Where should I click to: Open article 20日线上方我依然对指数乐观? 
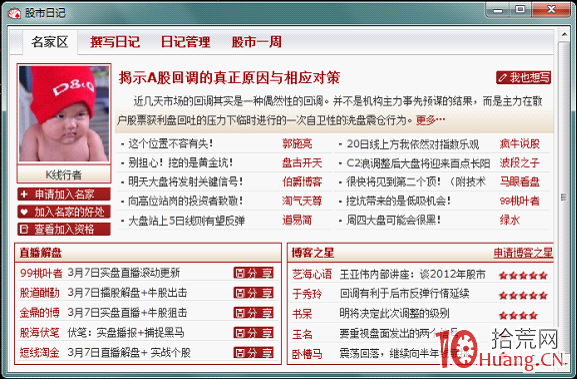pos(413,144)
